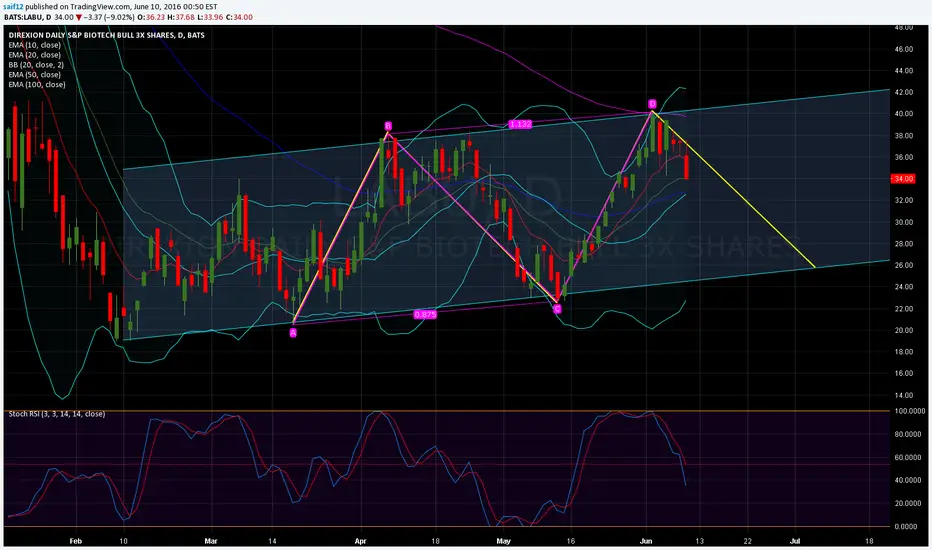
Task: Click TradingView.com in the published line
Action: [x=100, y=7]
